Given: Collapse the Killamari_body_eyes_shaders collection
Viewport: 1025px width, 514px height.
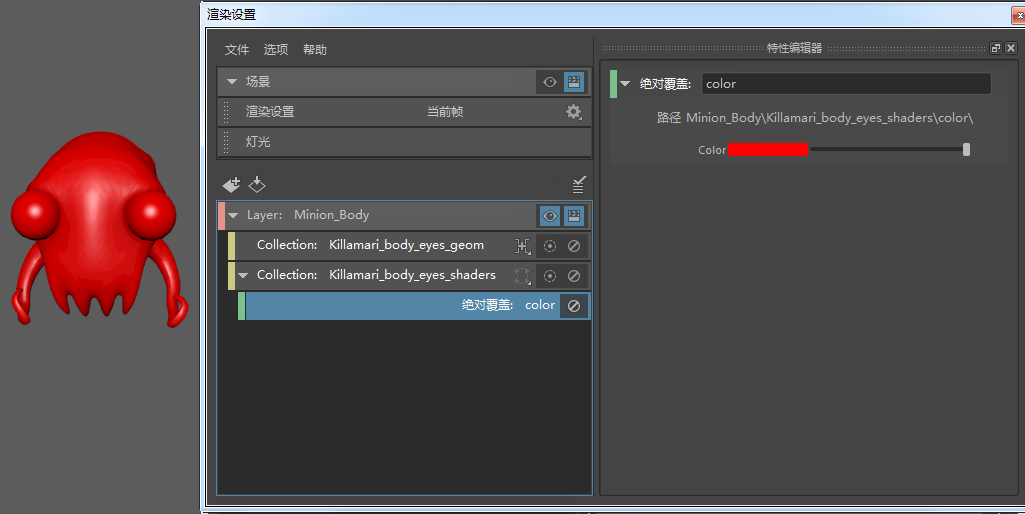Looking at the screenshot, I should (x=243, y=275).
